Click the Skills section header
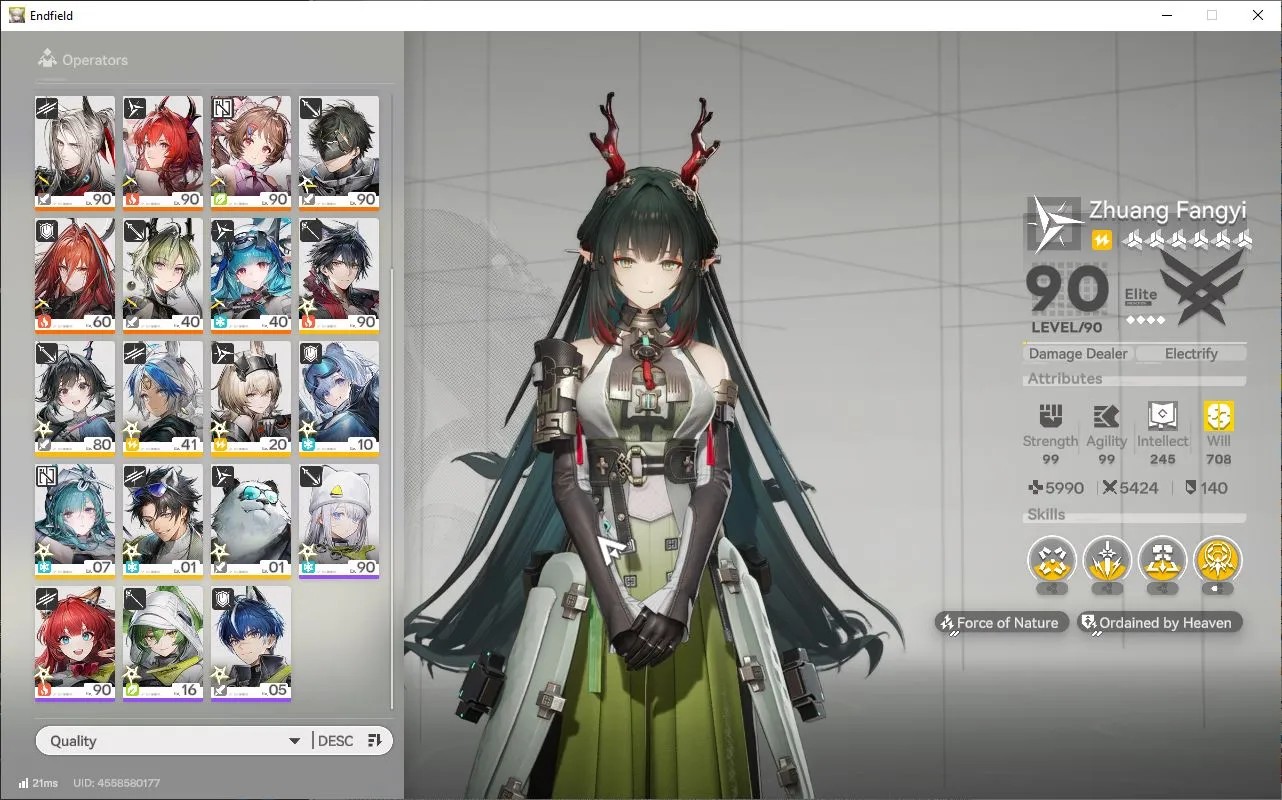The height and width of the screenshot is (800, 1282). coord(1046,515)
